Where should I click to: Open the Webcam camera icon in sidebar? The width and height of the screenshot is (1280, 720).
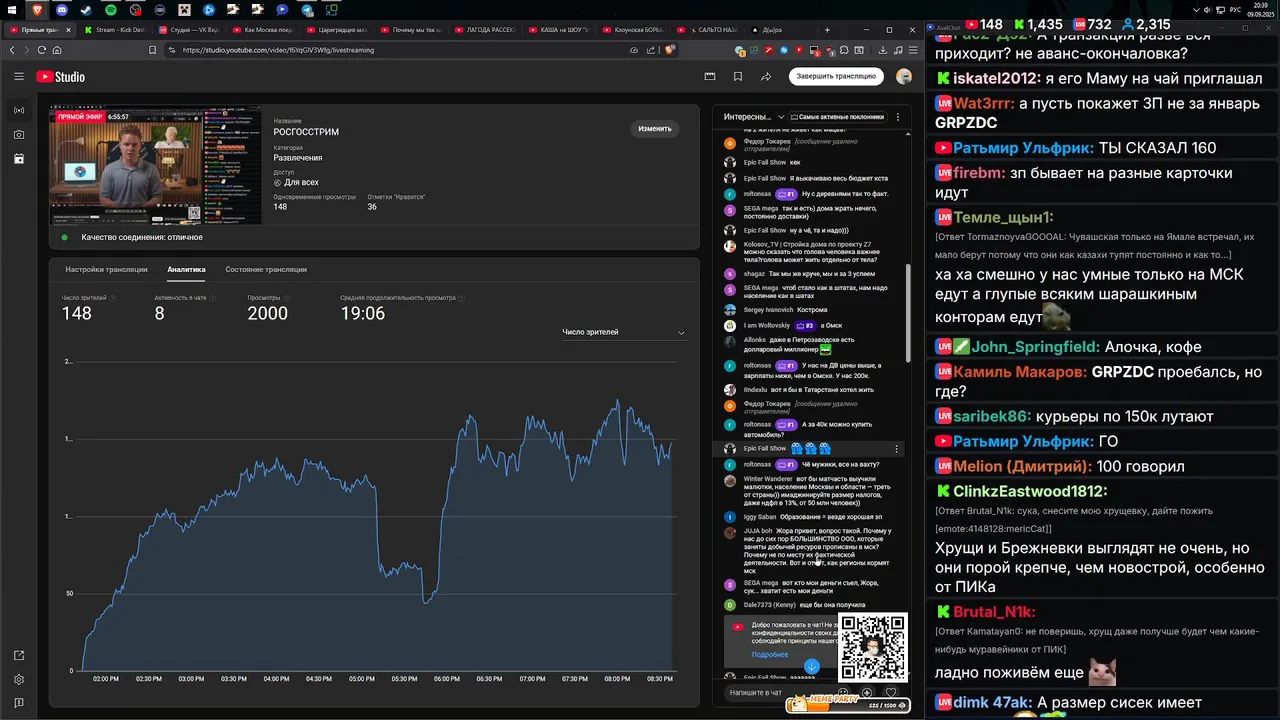19,134
